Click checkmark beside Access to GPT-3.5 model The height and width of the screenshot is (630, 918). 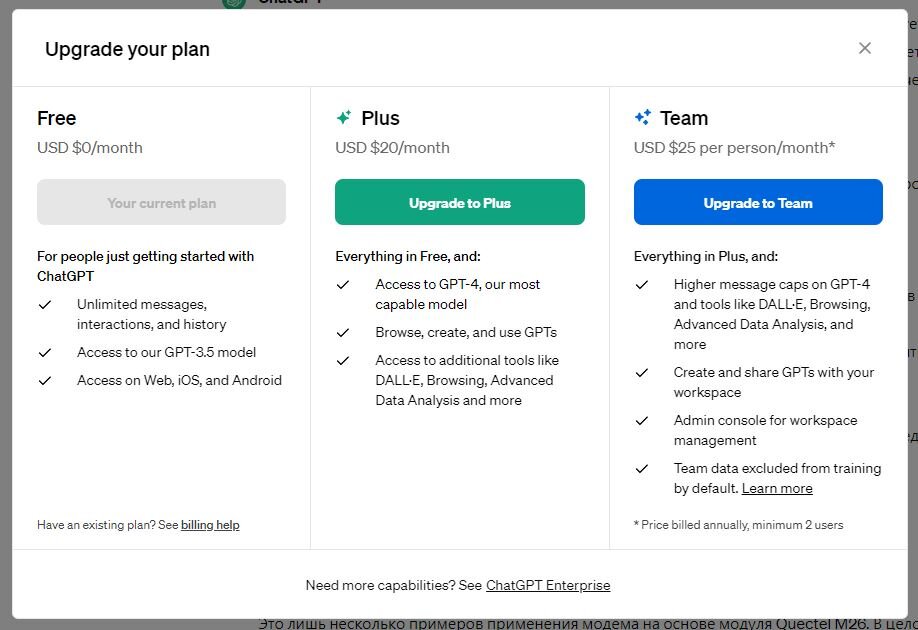click(45, 352)
